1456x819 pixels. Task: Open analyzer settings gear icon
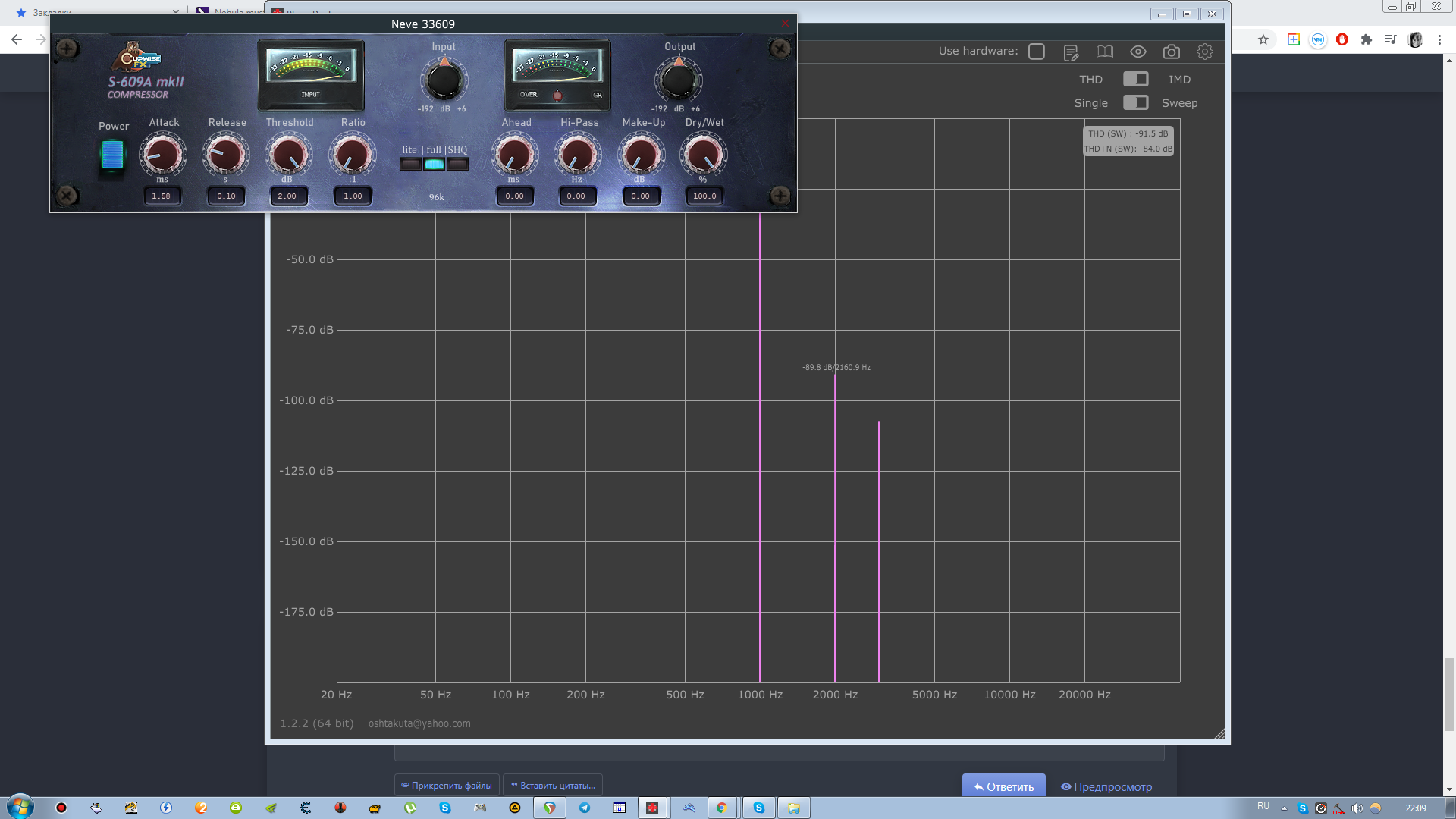(1205, 52)
